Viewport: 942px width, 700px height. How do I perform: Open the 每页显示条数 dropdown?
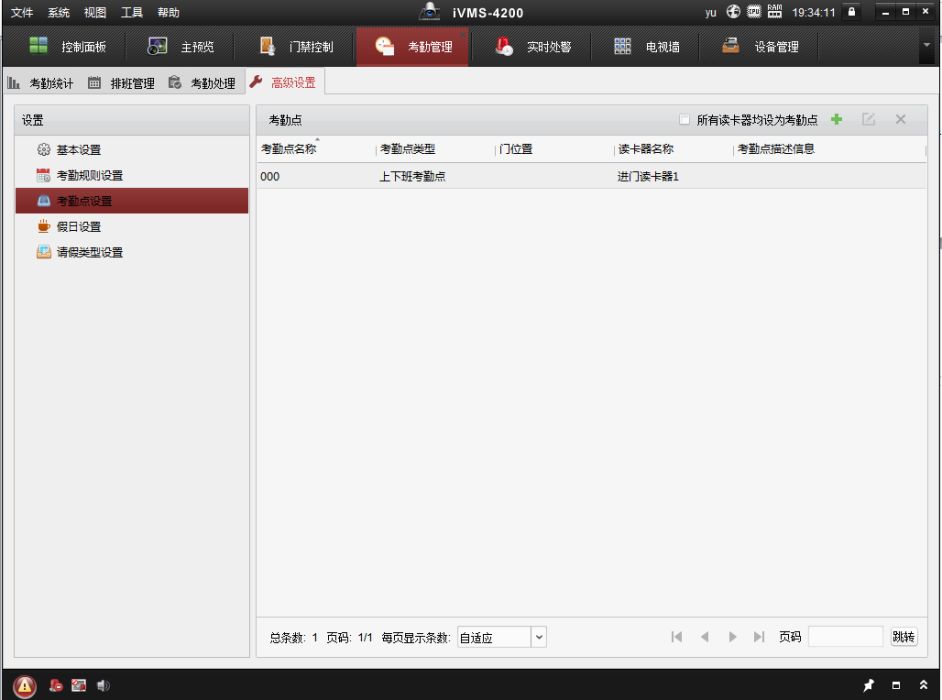[539, 637]
